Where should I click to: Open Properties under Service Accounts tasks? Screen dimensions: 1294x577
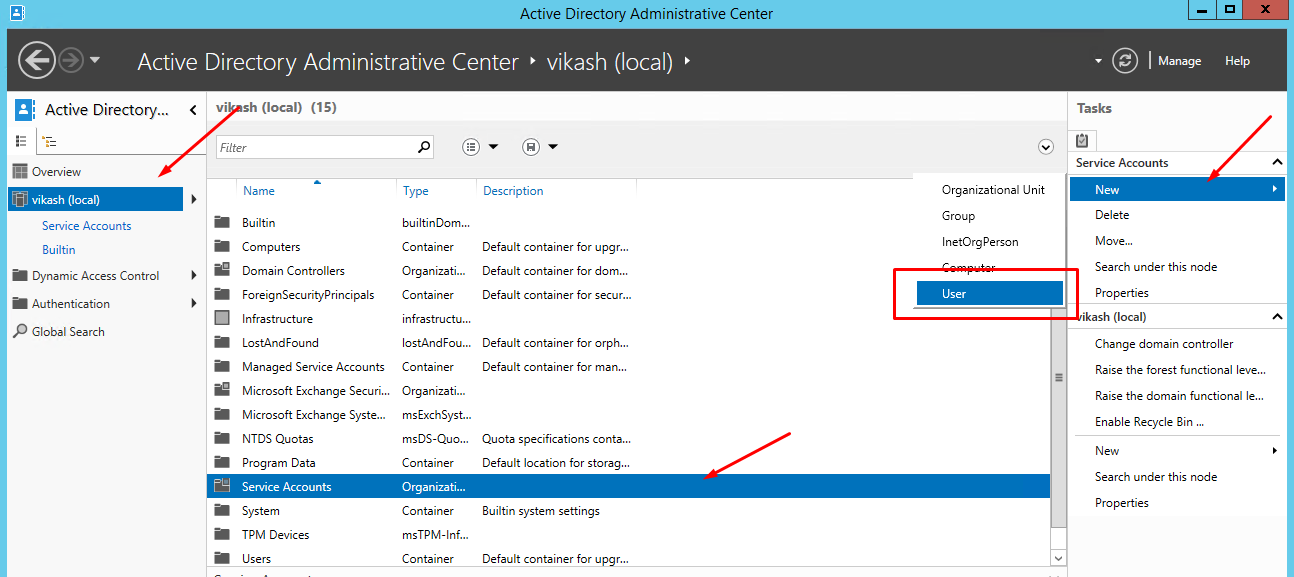pyautogui.click(x=1122, y=293)
